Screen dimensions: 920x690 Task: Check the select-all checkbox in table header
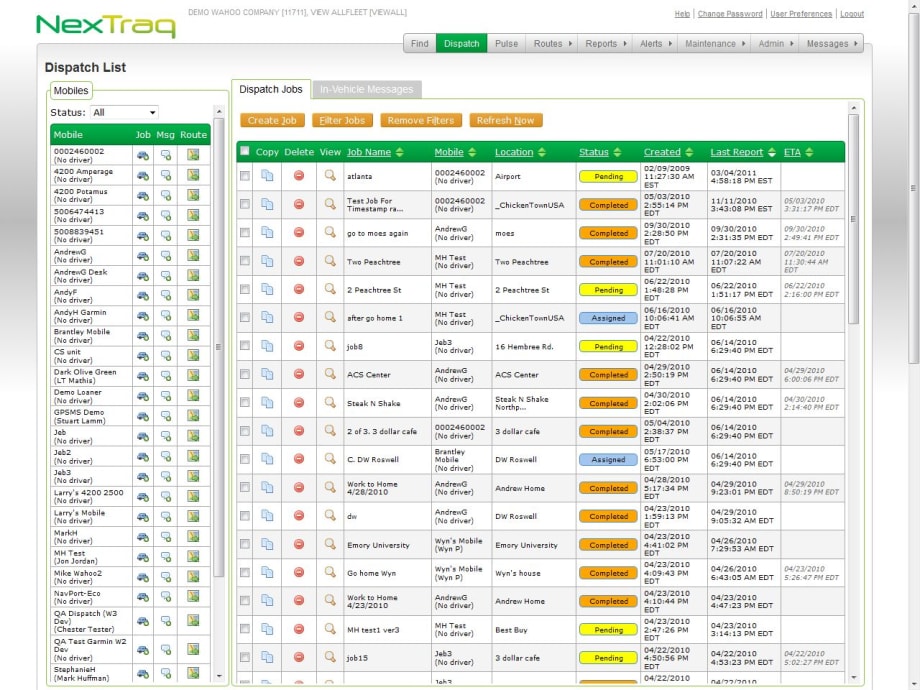[x=245, y=152]
